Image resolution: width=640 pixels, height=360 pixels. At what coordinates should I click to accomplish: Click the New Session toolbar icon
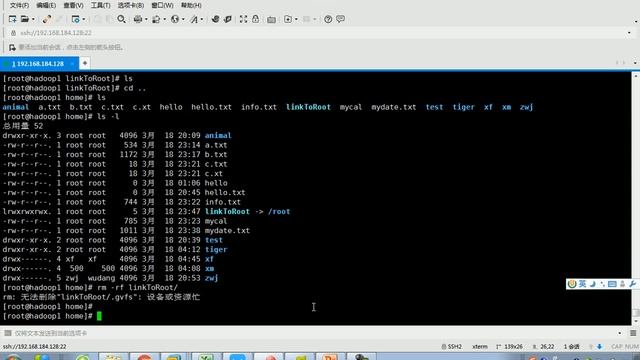coord(12,19)
